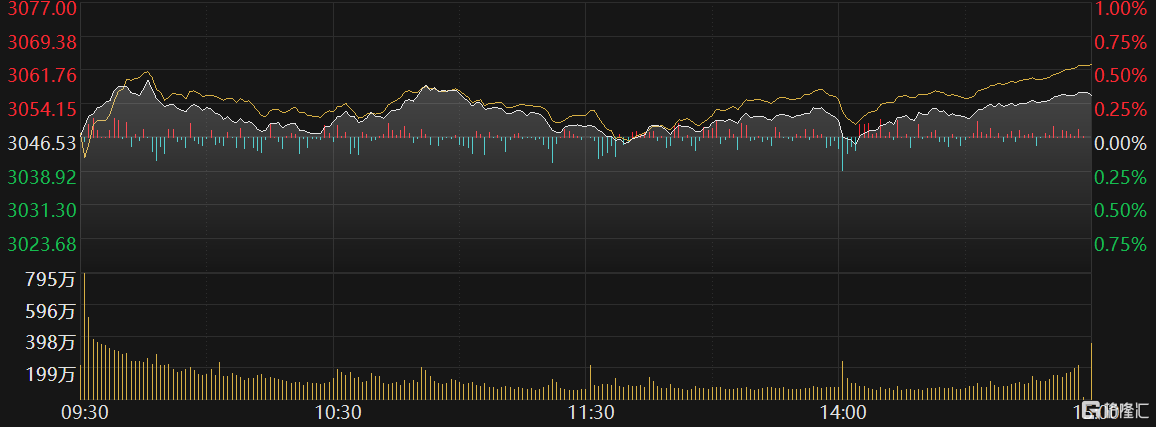Click the green 3031.30 price label
Screen dimensions: 1156x427
(x=41, y=210)
